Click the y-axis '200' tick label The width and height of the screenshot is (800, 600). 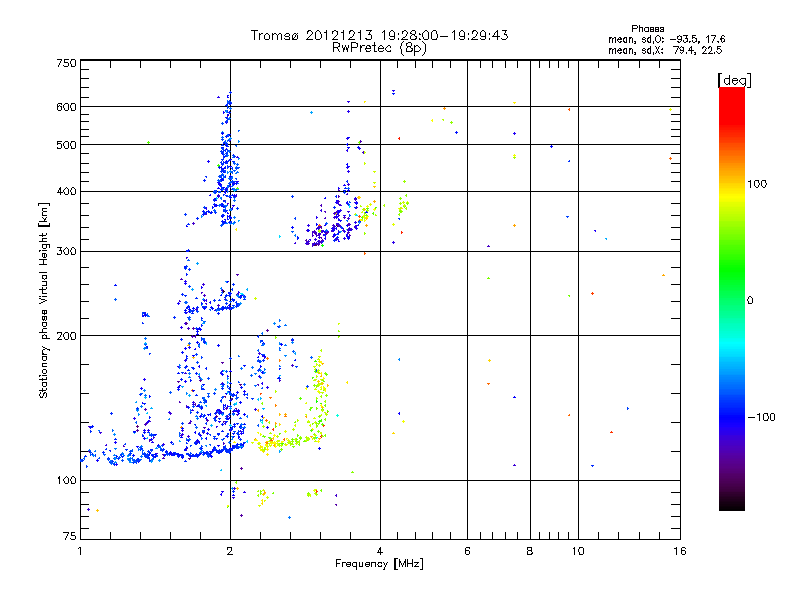66,336
